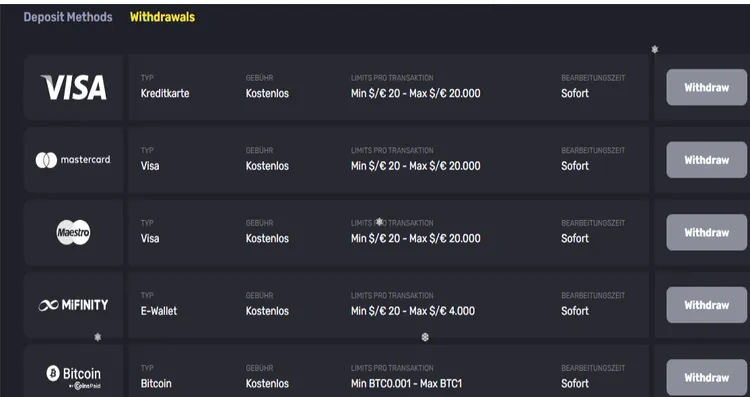The image size is (750, 397).
Task: Select the Maestro logo
Action: [x=73, y=232]
